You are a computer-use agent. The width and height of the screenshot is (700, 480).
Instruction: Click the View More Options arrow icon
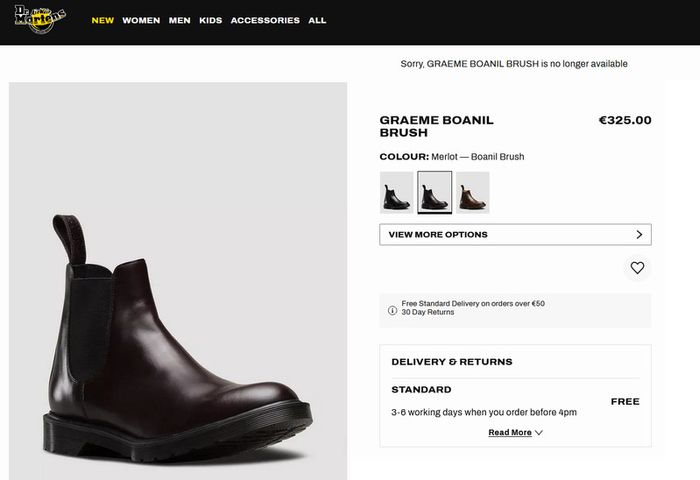coord(639,234)
